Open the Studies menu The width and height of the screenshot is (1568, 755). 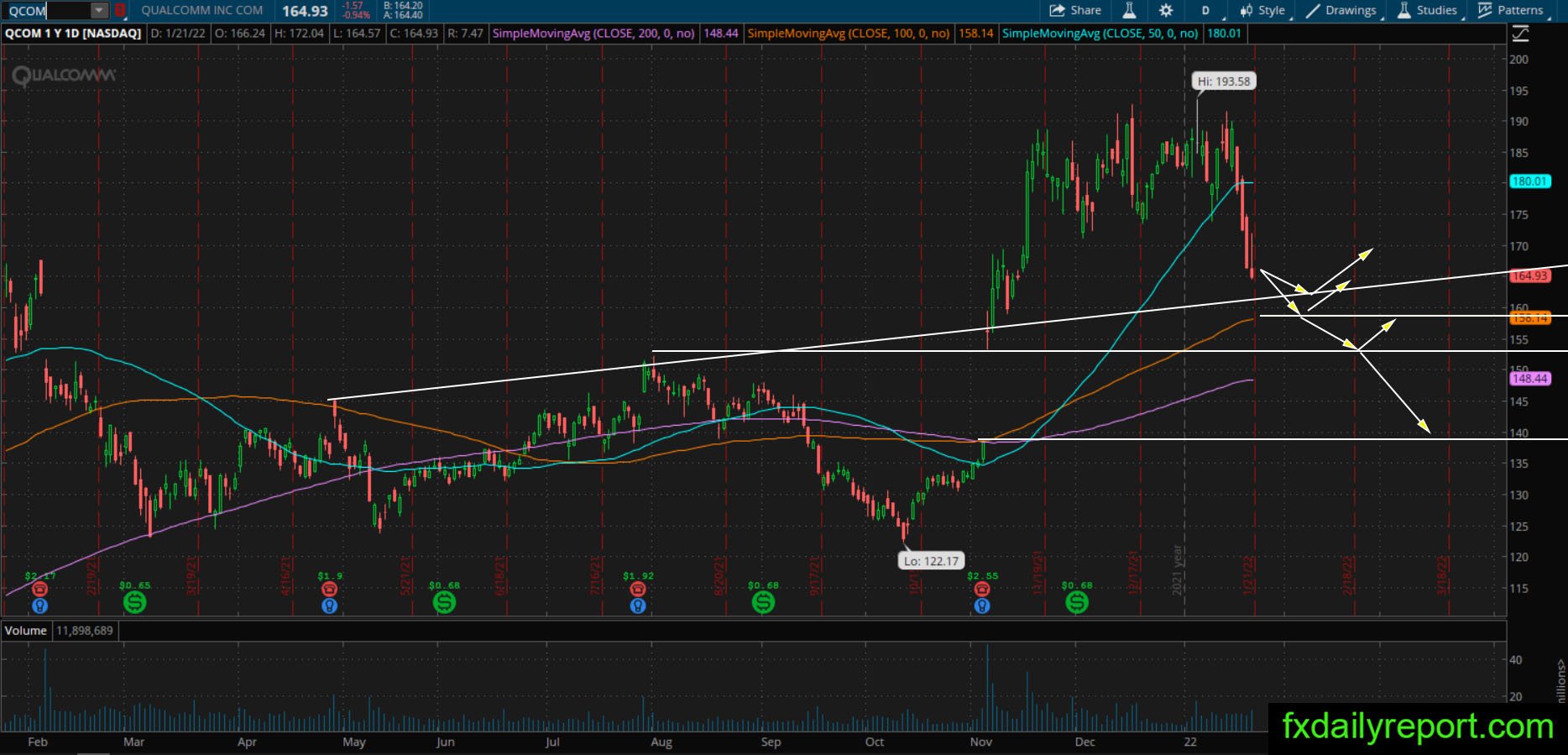tap(1427, 10)
